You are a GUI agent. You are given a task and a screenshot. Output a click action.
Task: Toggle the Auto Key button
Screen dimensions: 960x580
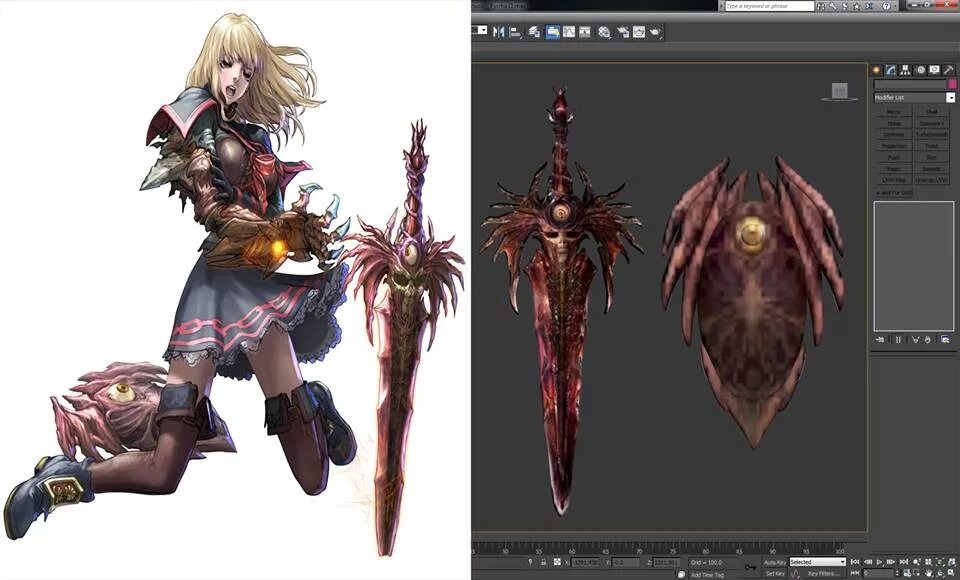[774, 562]
